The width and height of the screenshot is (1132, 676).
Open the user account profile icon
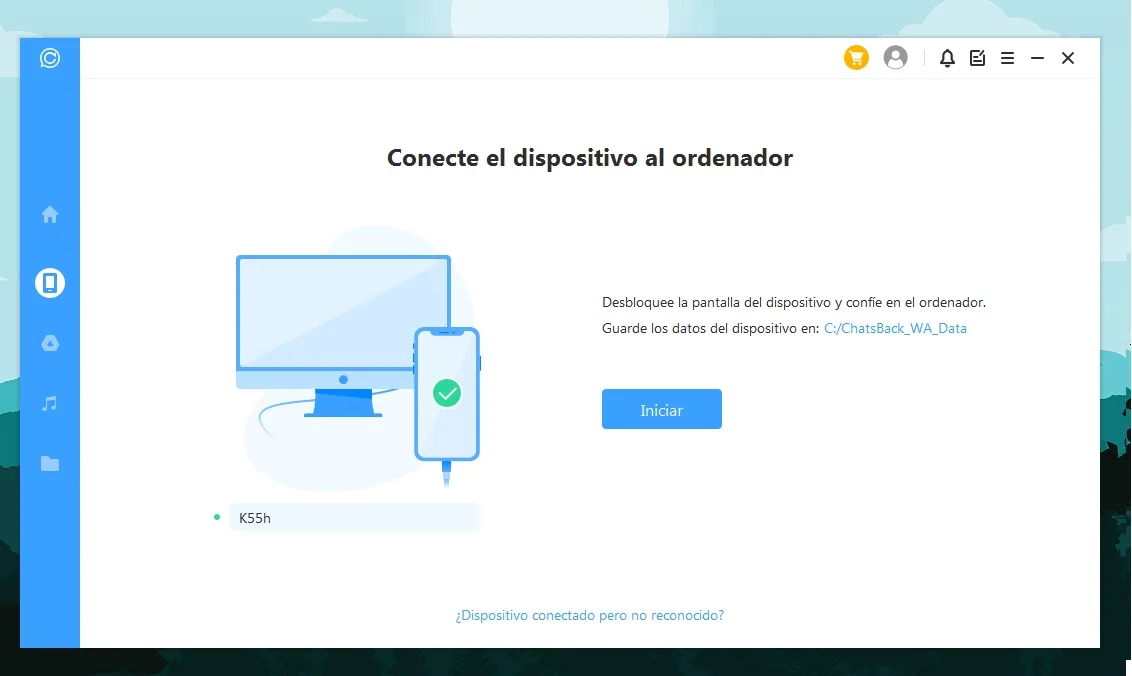click(x=895, y=58)
